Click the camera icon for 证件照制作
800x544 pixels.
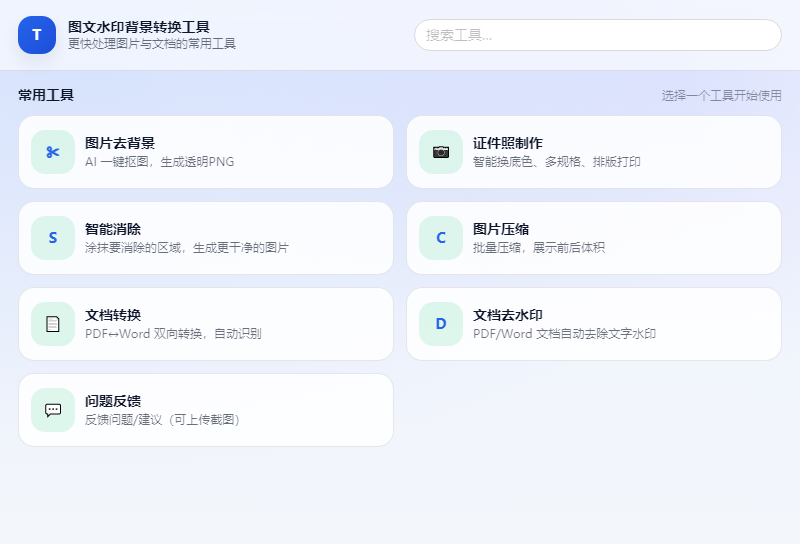441,152
